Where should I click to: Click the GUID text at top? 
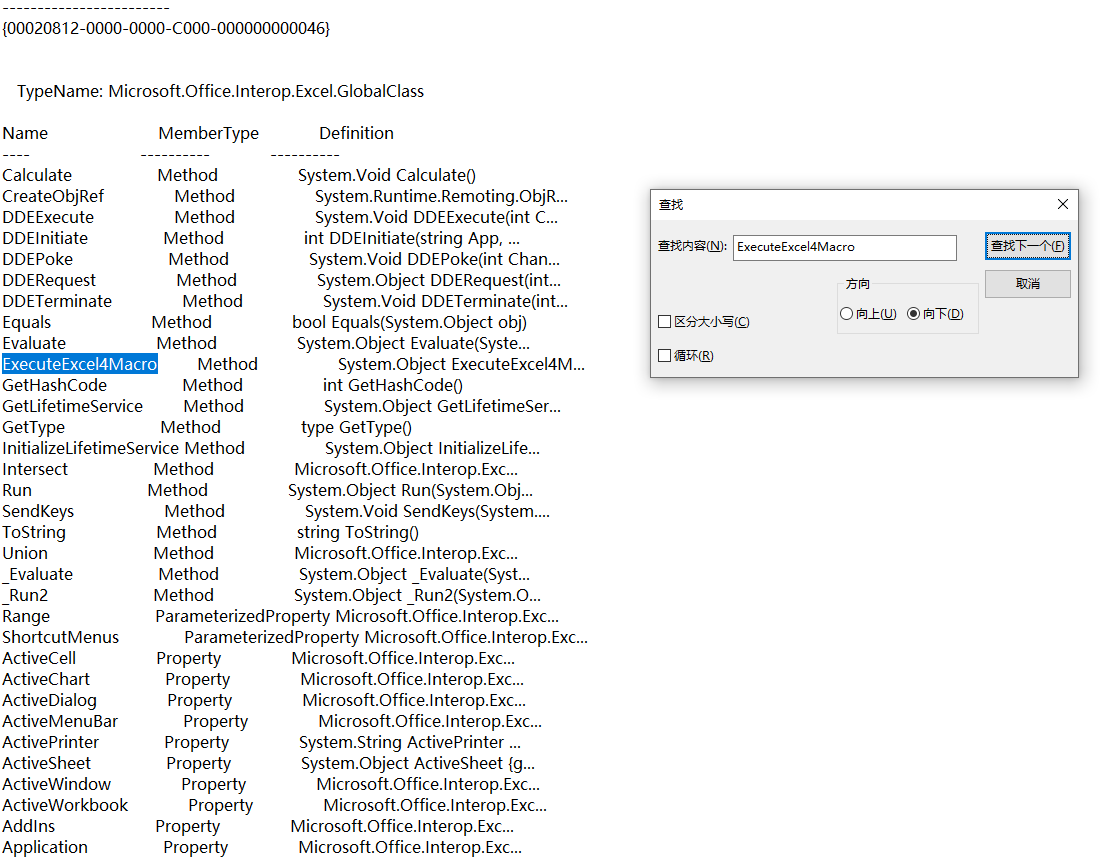coord(166,28)
